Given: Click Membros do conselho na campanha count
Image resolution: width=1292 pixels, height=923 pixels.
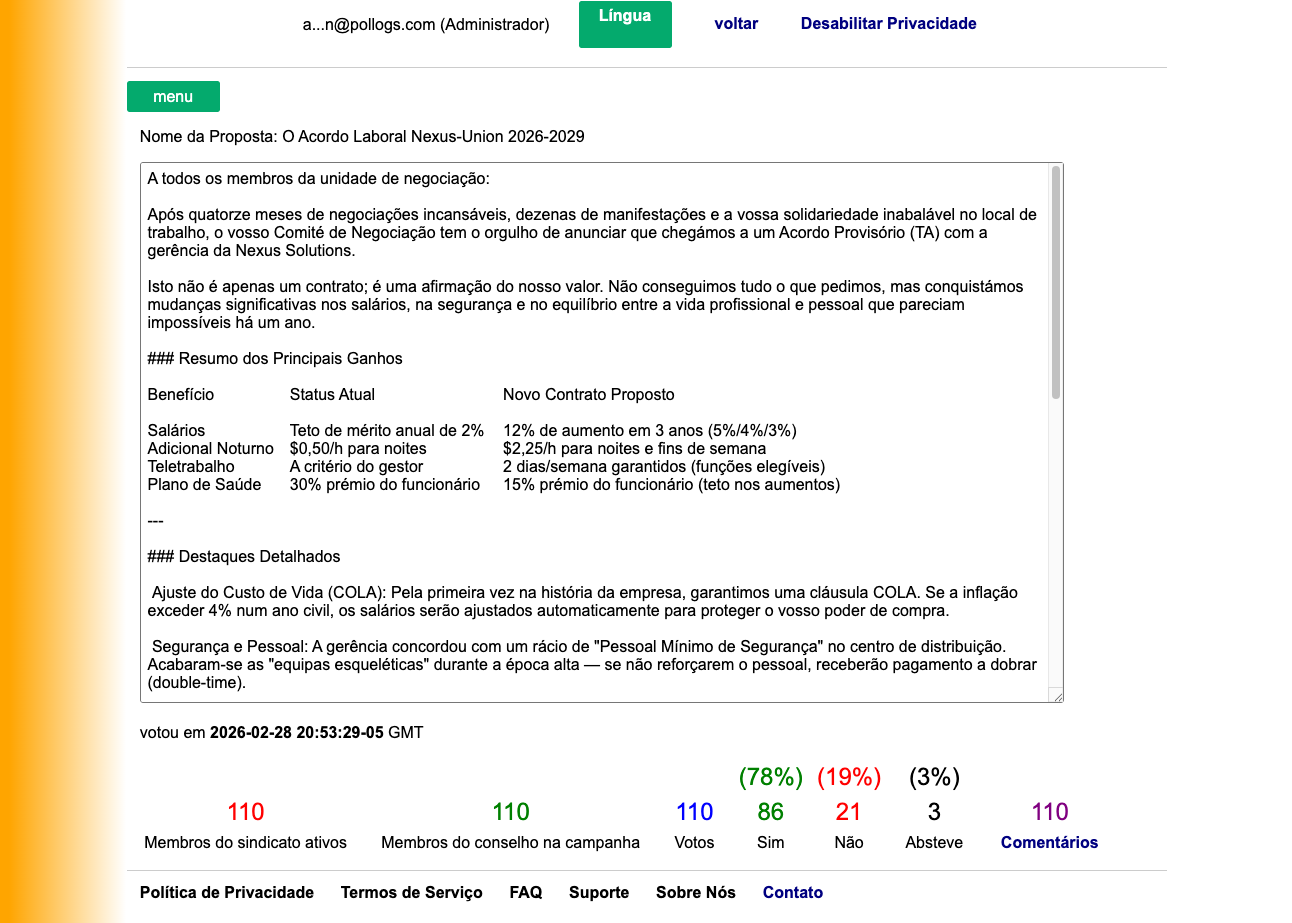Looking at the screenshot, I should coord(510,812).
